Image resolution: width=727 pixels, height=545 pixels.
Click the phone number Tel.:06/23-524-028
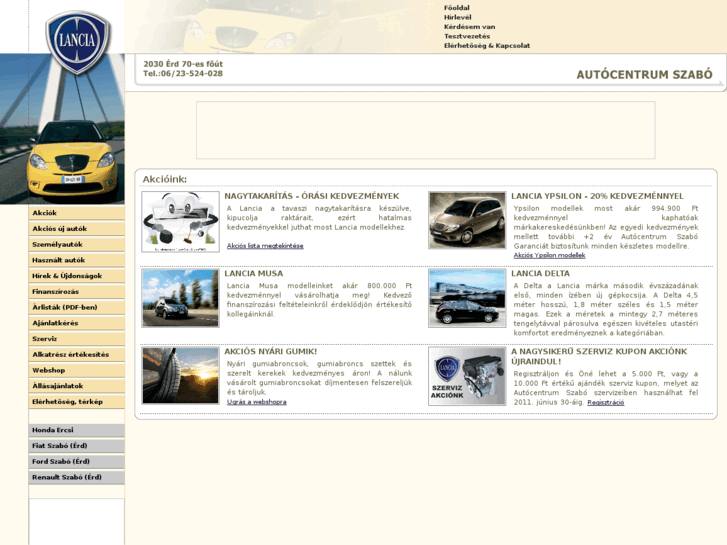183,74
